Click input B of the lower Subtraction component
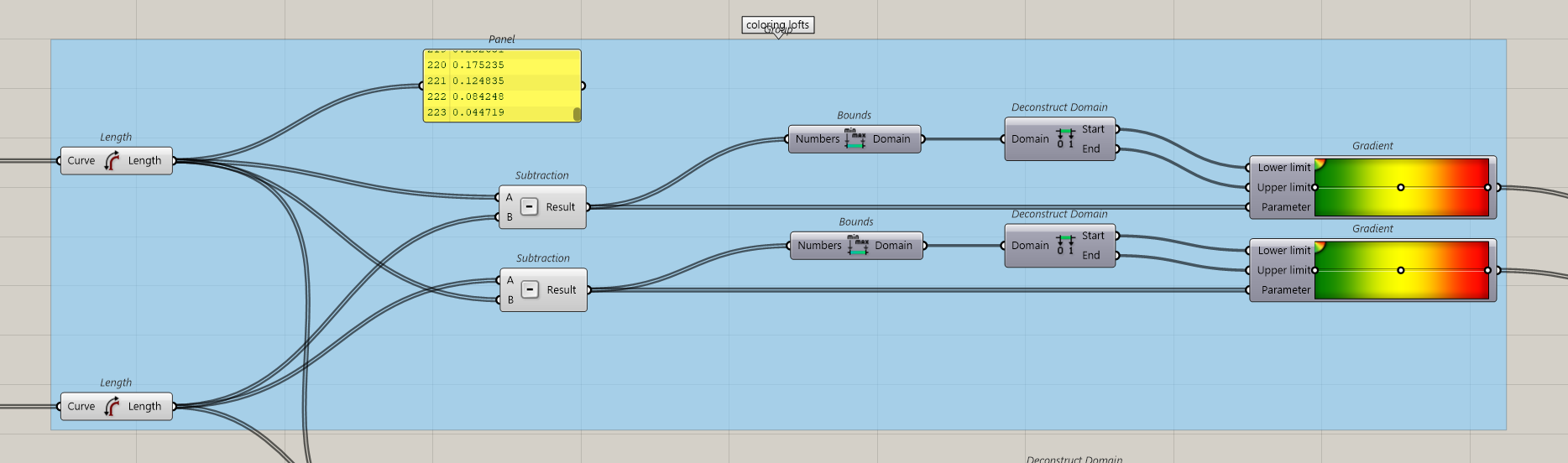This screenshot has width=1568, height=463. tap(510, 300)
